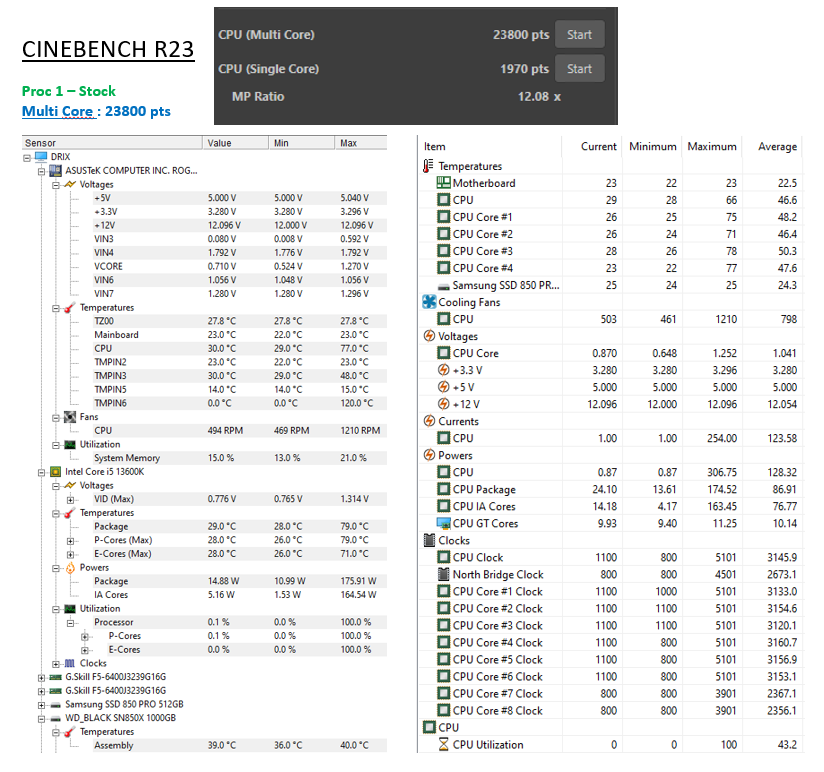Select the IA Cores power row
Viewport: 824px width, 772px height.
(x=240, y=595)
